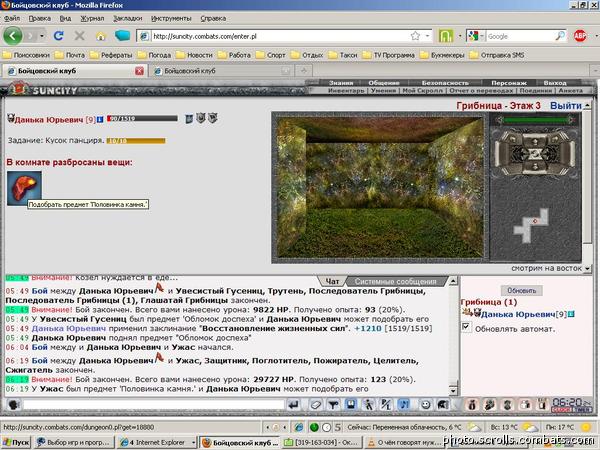
Task: Open the search engine selector dropdown
Action: [482, 36]
